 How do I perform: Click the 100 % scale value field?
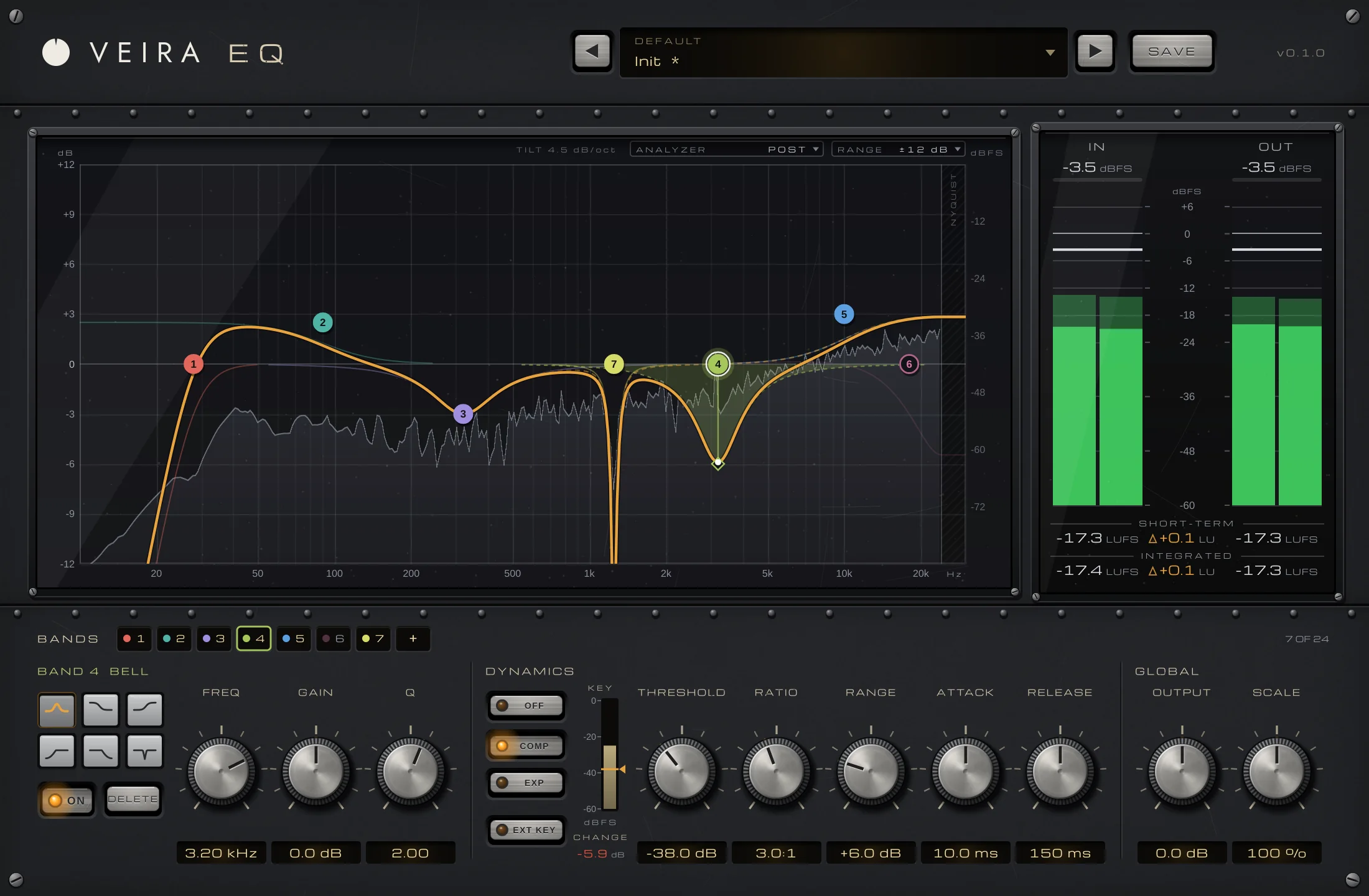[1276, 852]
